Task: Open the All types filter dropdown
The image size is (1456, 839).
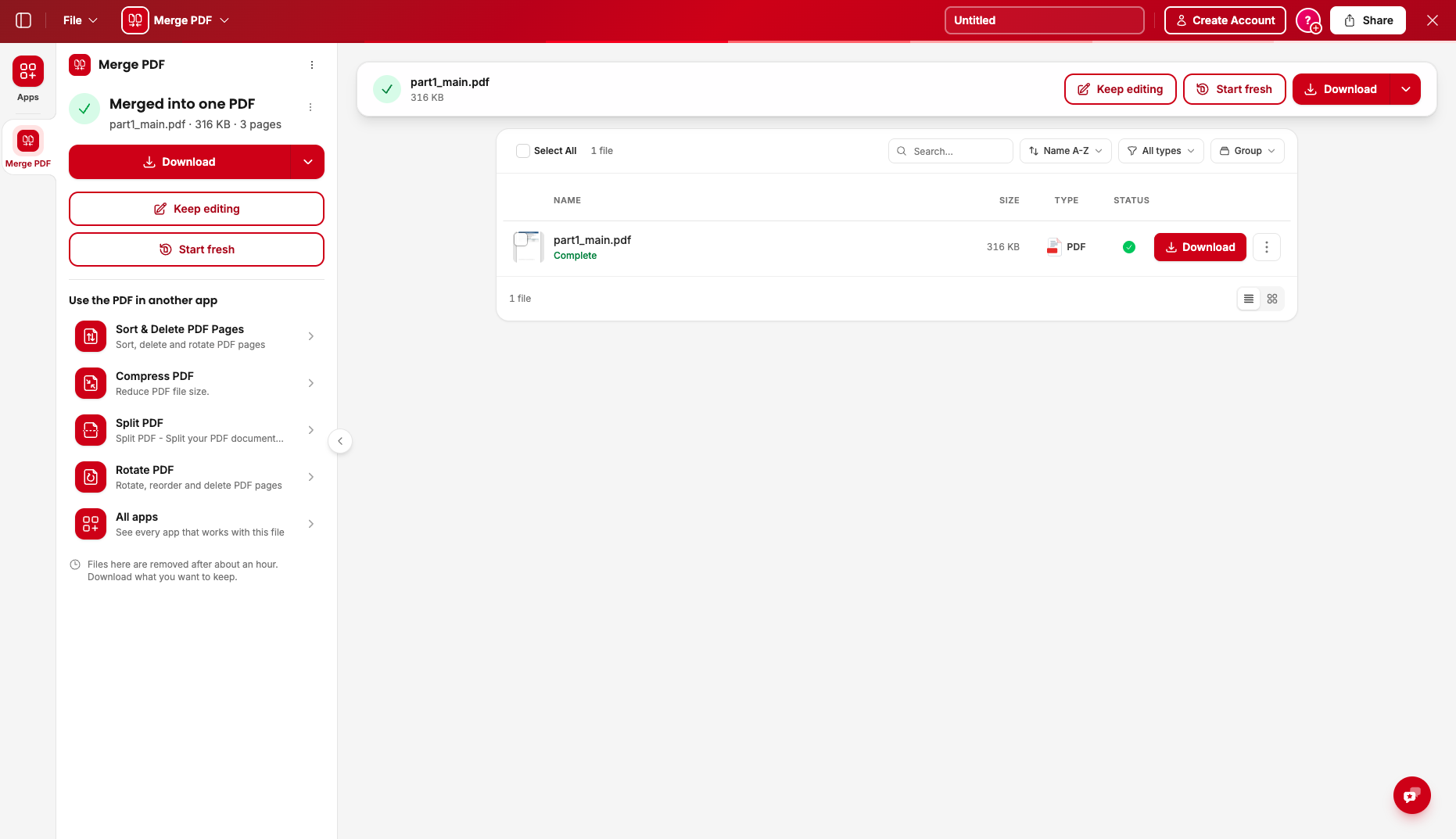Action: [1161, 151]
